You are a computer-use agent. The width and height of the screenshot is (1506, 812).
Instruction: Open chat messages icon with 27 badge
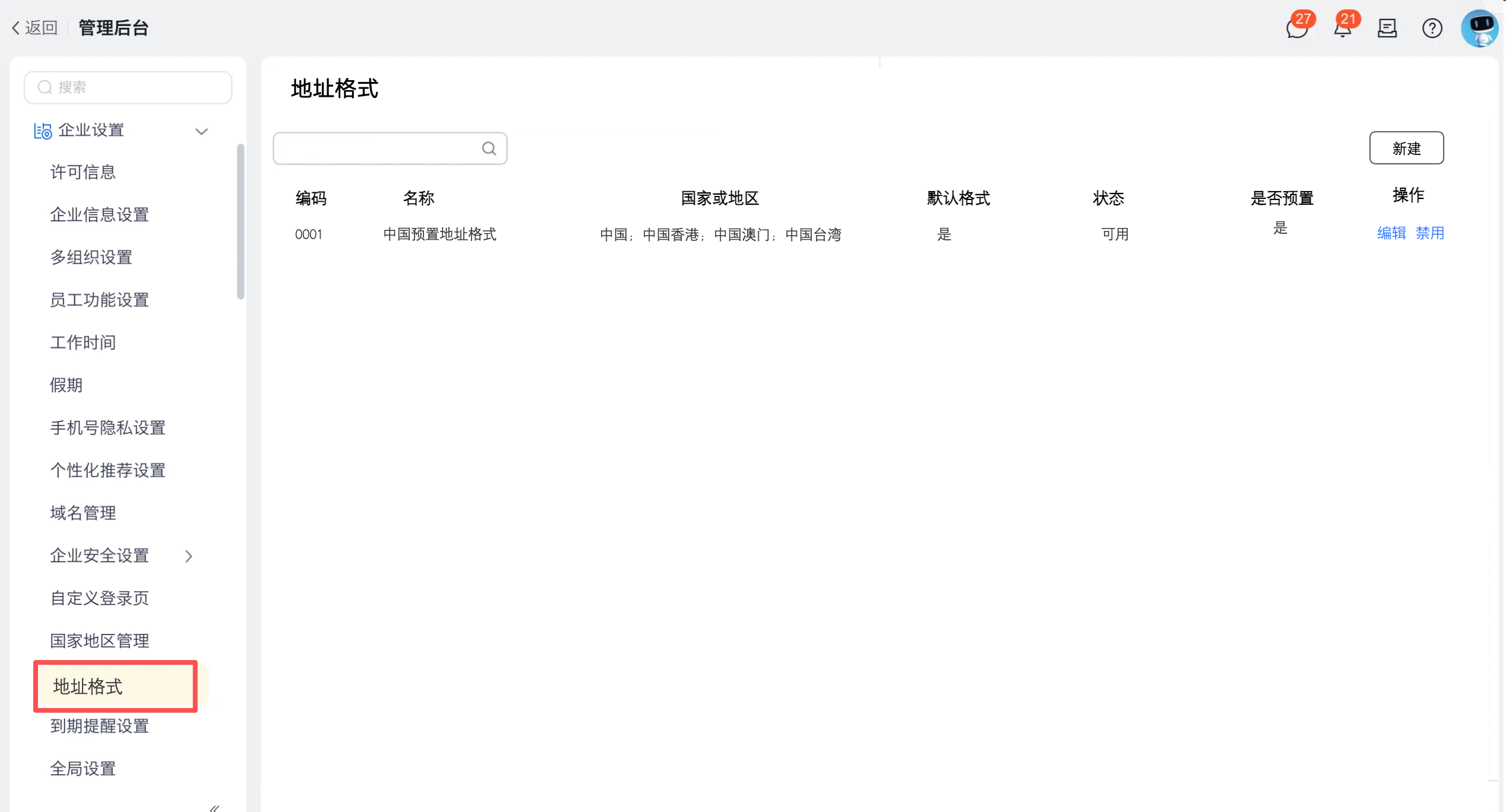pyautogui.click(x=1297, y=28)
